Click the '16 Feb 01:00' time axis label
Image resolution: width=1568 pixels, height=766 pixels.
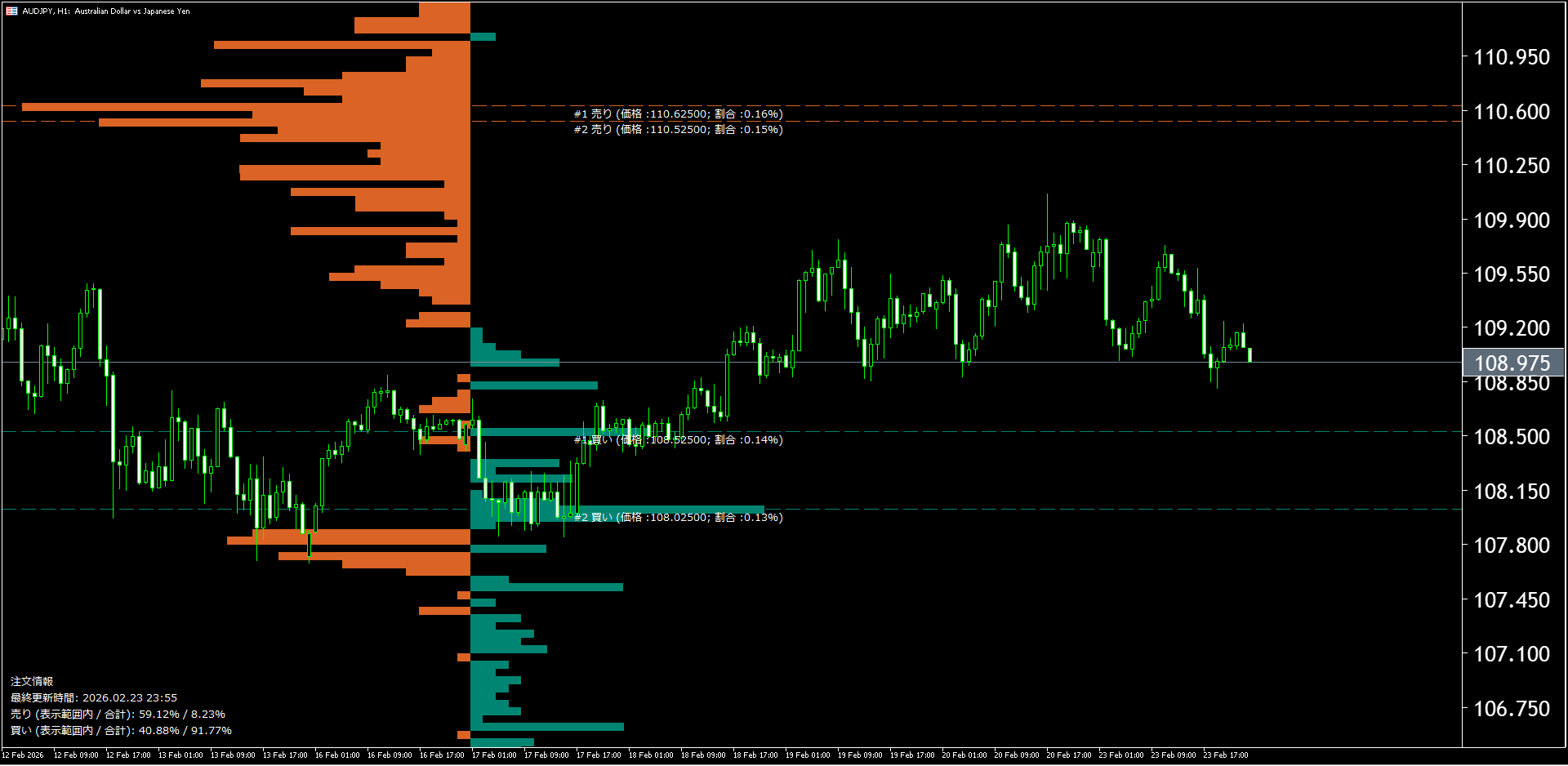click(337, 755)
